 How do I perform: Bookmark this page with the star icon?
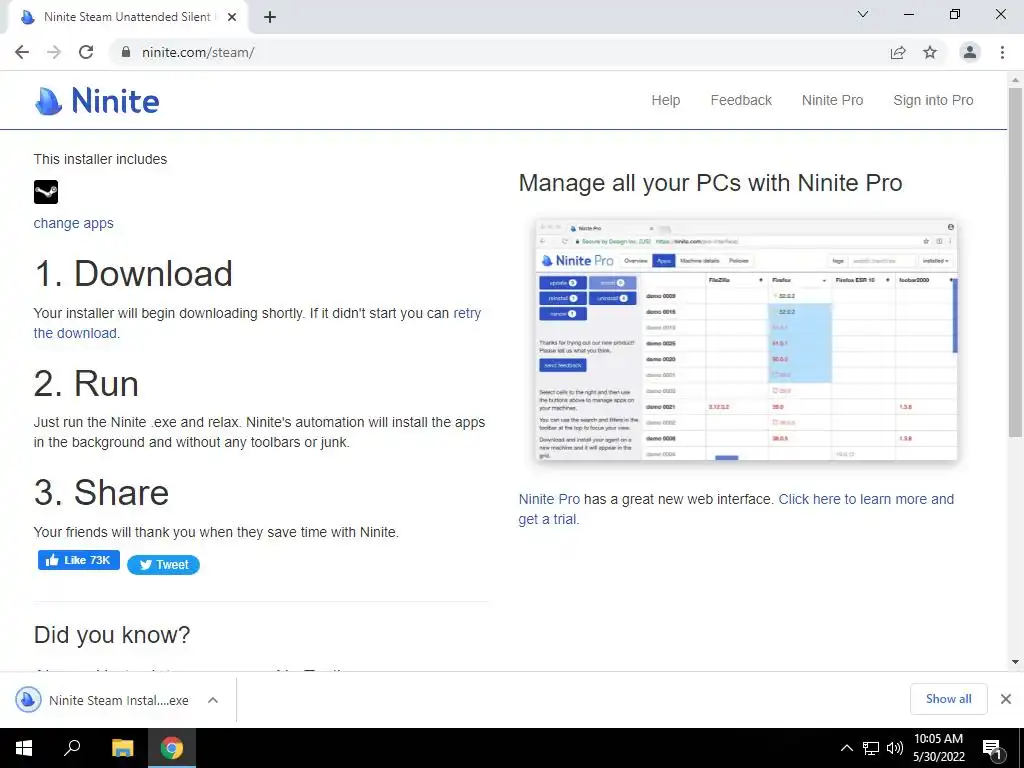pyautogui.click(x=930, y=52)
